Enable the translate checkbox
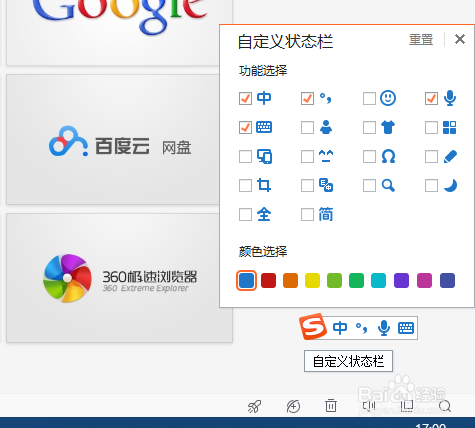Image resolution: width=475 pixels, height=428 pixels. click(307, 186)
